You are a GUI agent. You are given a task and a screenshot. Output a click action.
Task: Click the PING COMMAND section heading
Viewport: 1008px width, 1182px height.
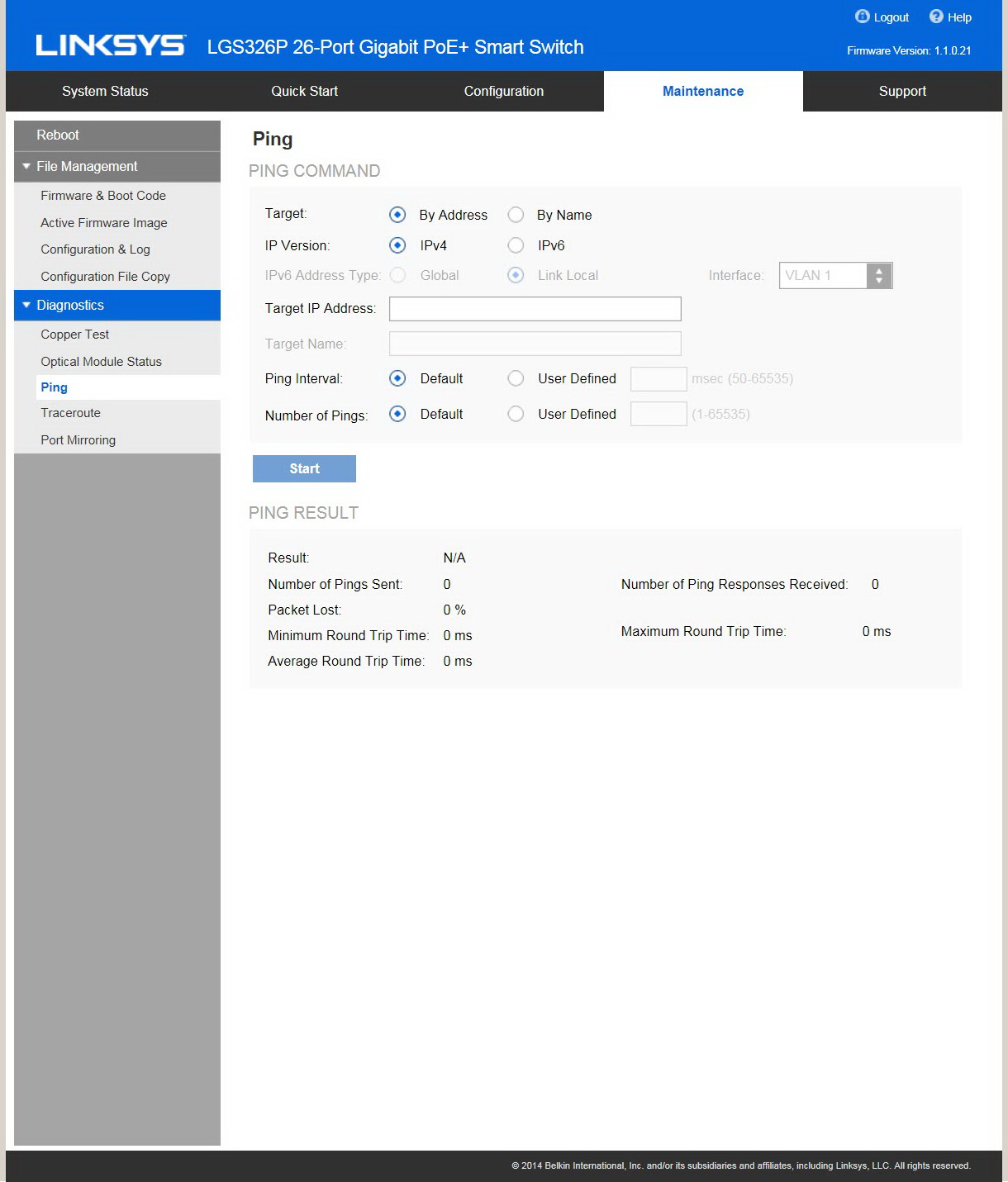(314, 171)
